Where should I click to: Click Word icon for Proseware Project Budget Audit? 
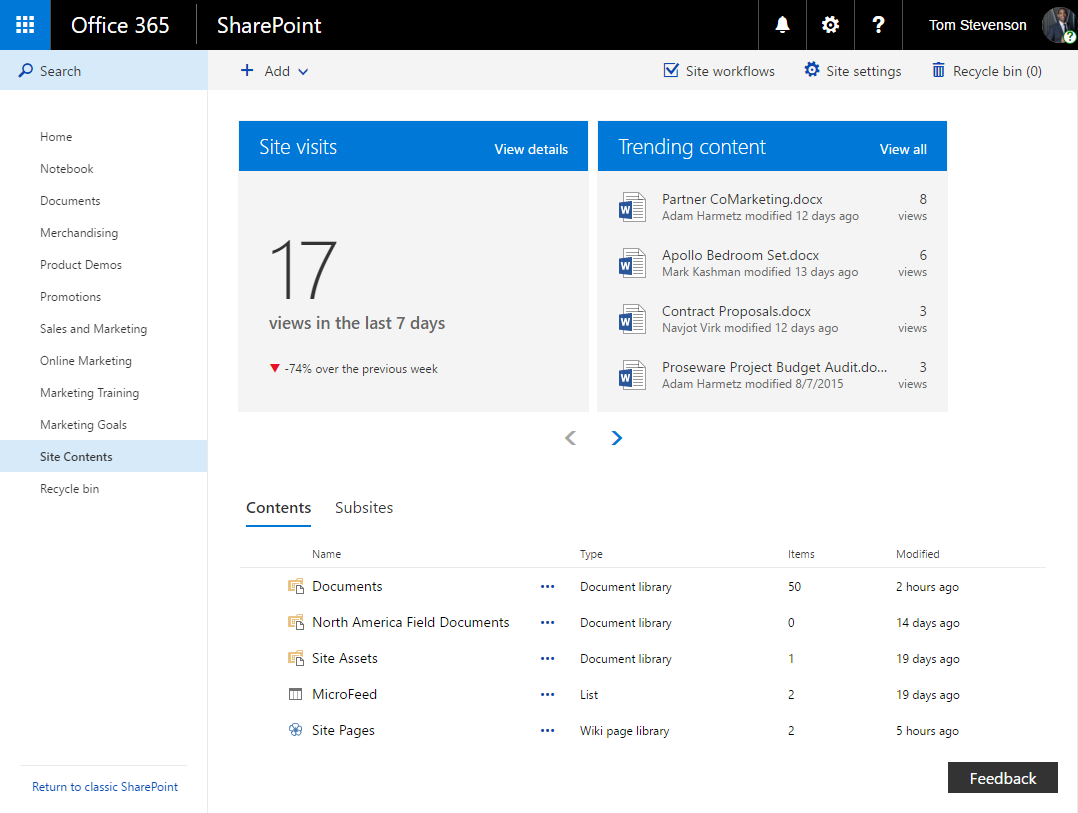[x=632, y=375]
